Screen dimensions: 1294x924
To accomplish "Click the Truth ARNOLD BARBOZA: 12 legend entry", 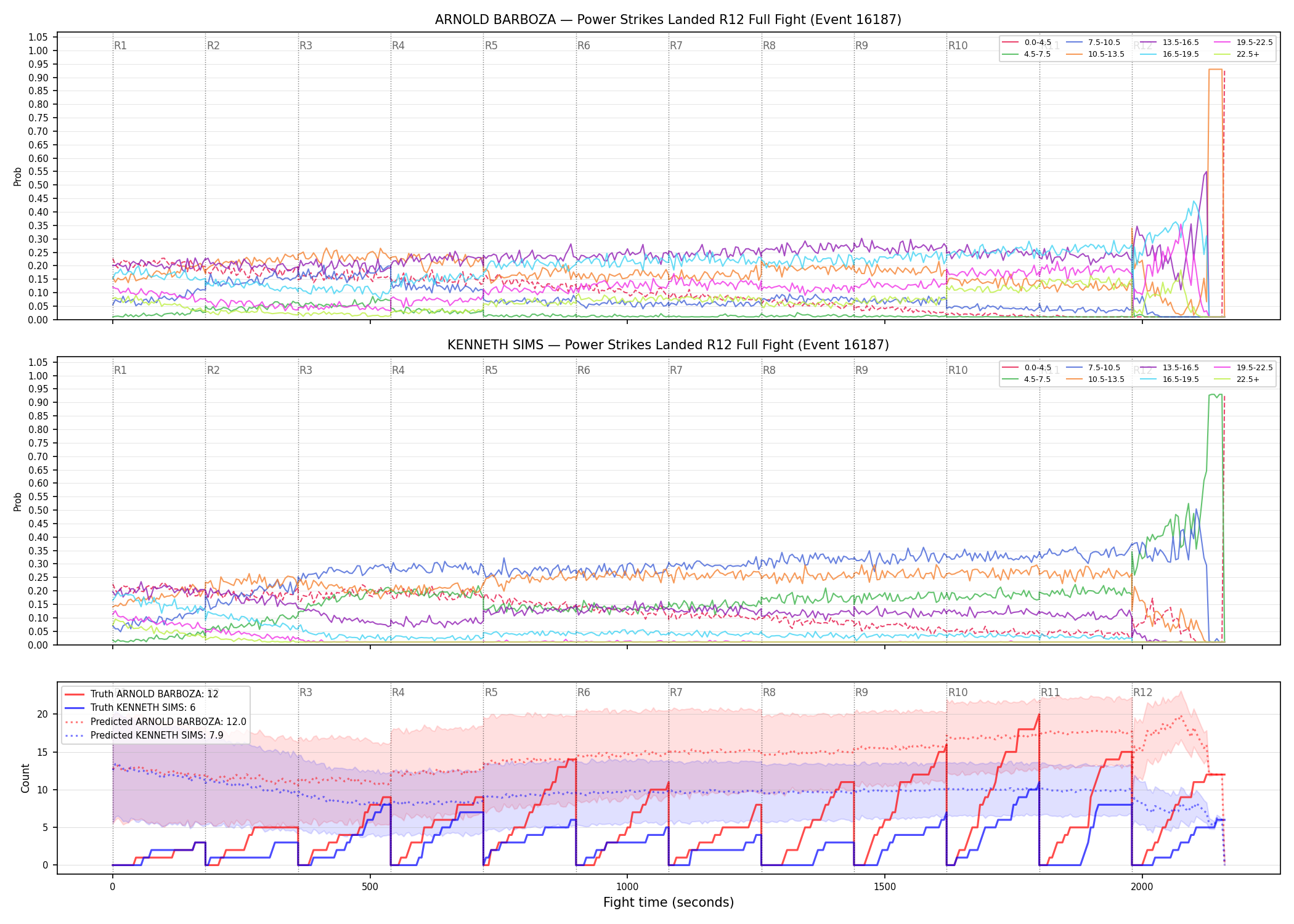I will [142, 694].
